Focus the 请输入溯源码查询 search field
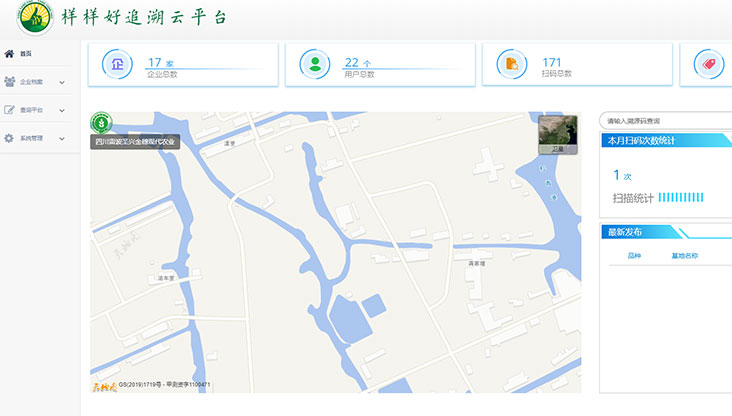This screenshot has width=732, height=416. tap(664, 121)
